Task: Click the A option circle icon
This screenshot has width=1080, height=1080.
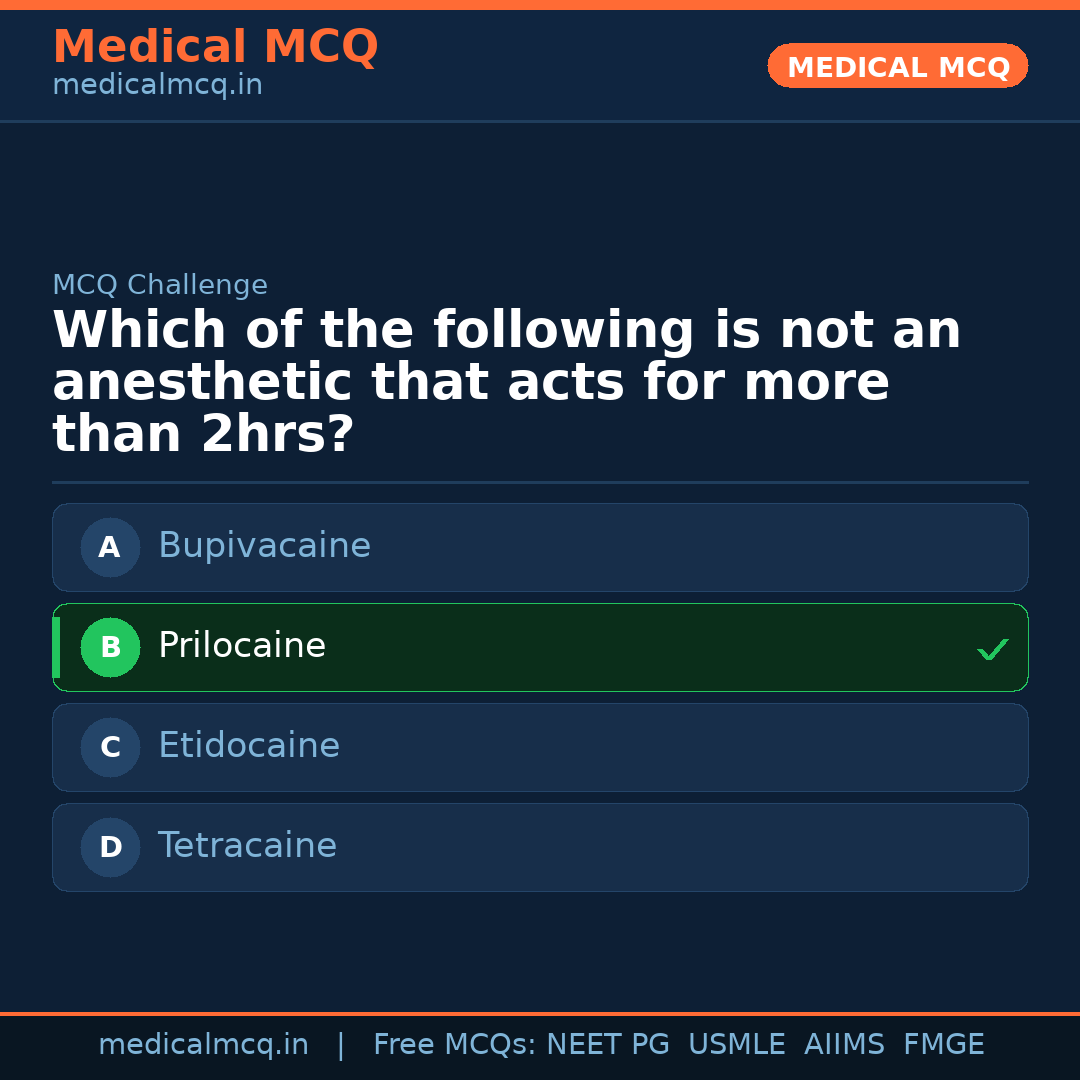Action: (x=110, y=547)
